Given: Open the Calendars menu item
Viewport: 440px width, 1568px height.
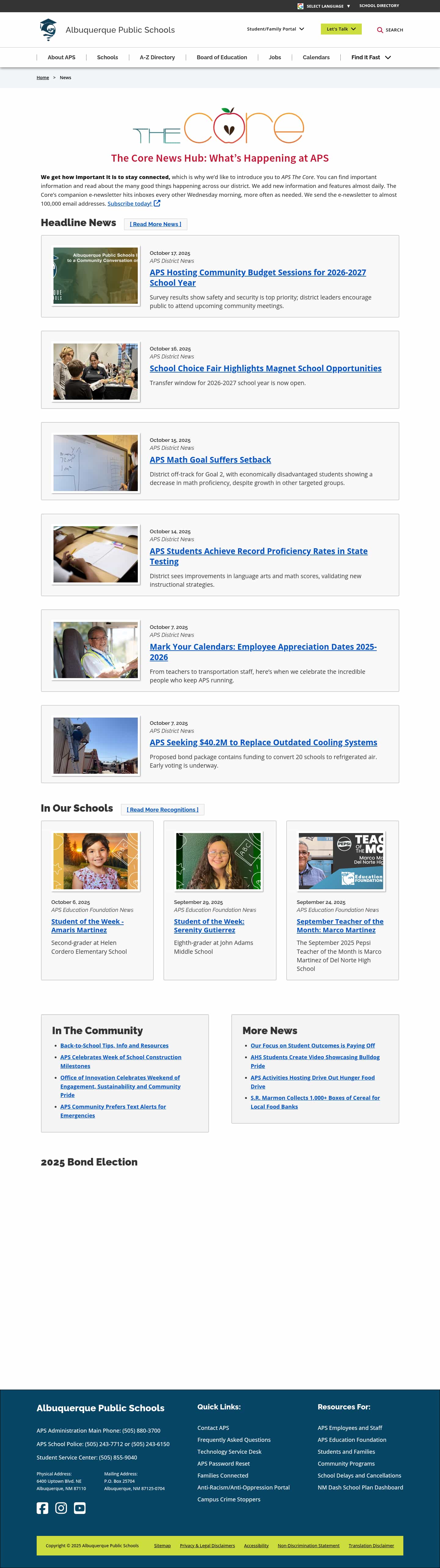Looking at the screenshot, I should (317, 57).
